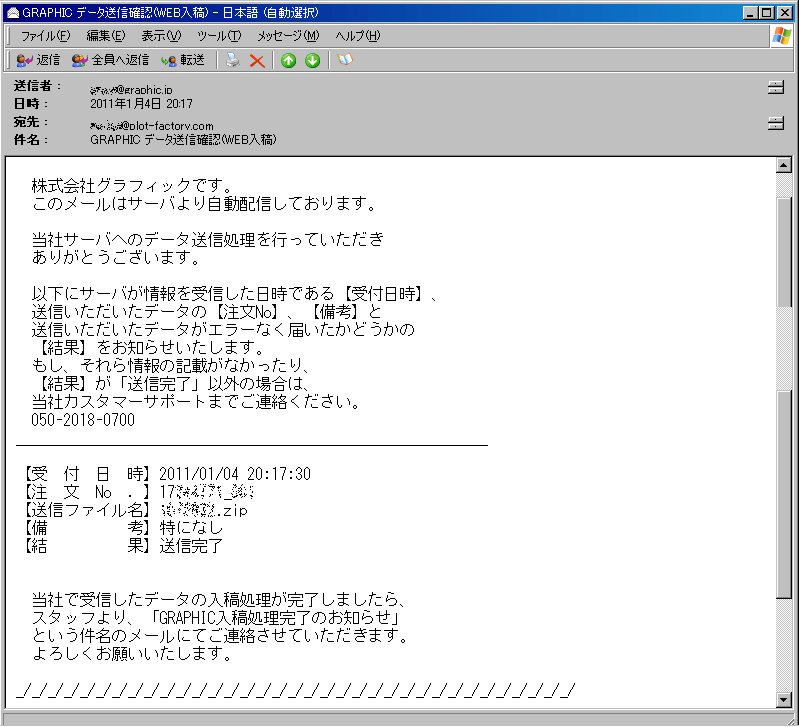This screenshot has height=727, width=799.
Task: Click scrollbar down arrow in message body
Action: pyautogui.click(x=783, y=701)
